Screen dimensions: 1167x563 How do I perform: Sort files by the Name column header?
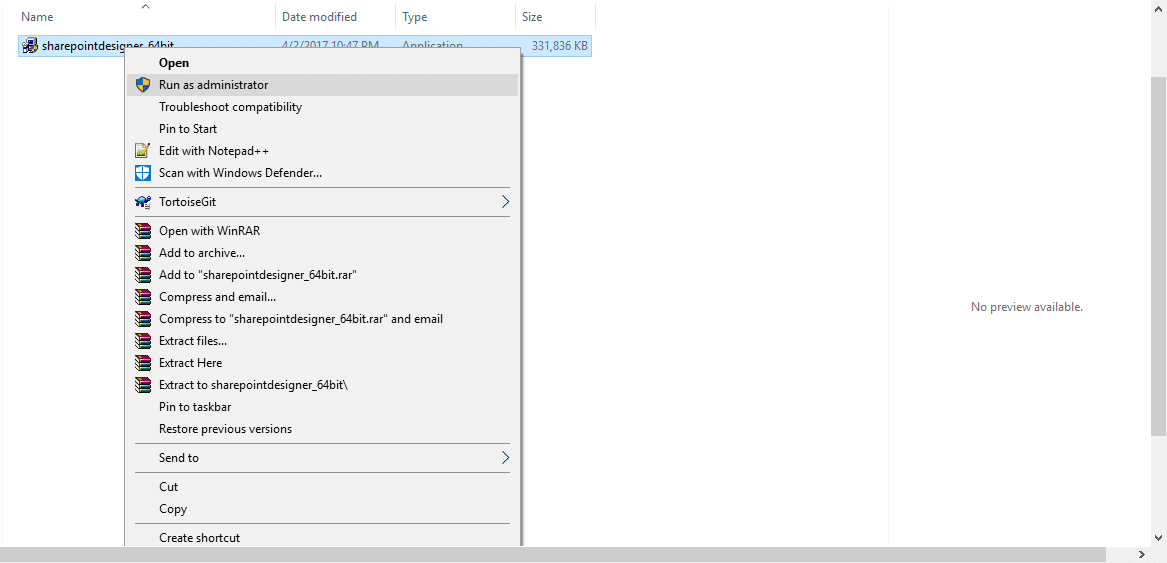pyautogui.click(x=145, y=16)
